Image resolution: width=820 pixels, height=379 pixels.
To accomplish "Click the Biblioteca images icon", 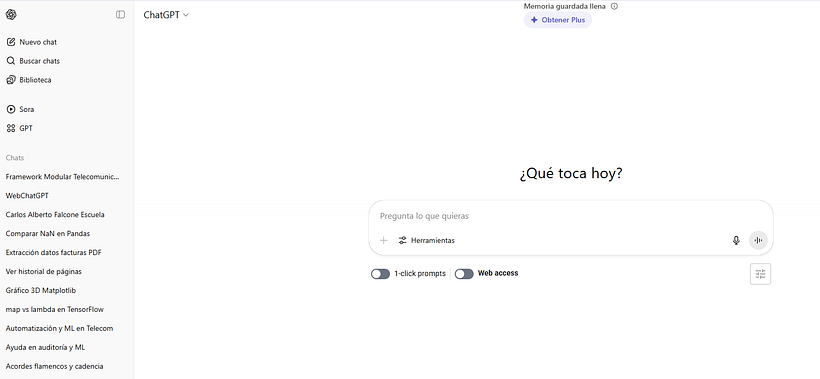I will coord(10,80).
